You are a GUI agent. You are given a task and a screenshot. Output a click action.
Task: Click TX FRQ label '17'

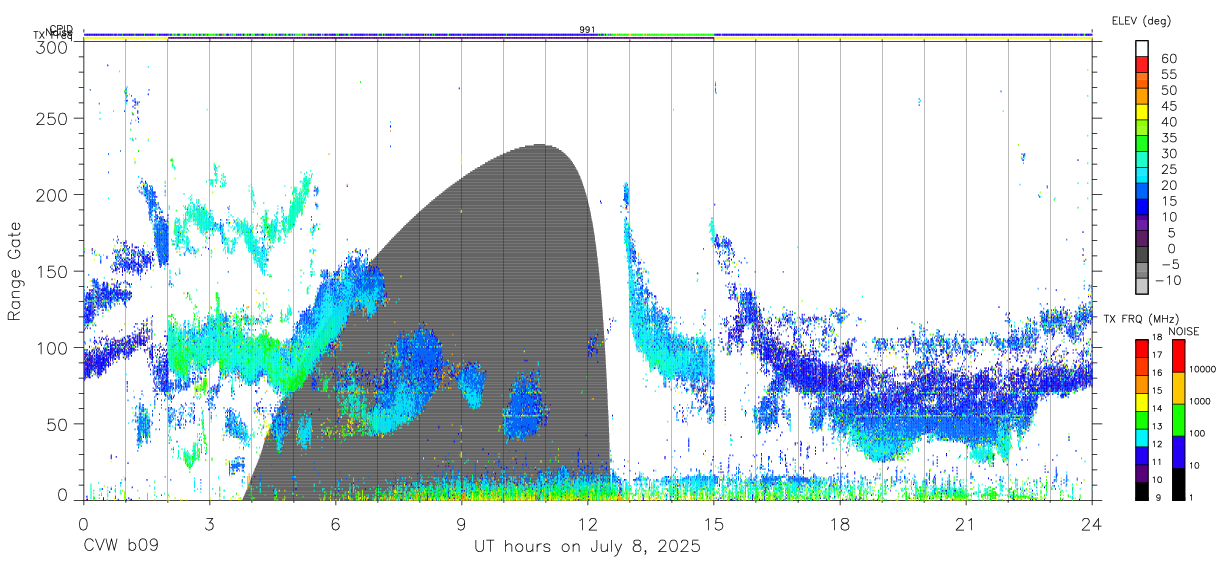[1158, 355]
